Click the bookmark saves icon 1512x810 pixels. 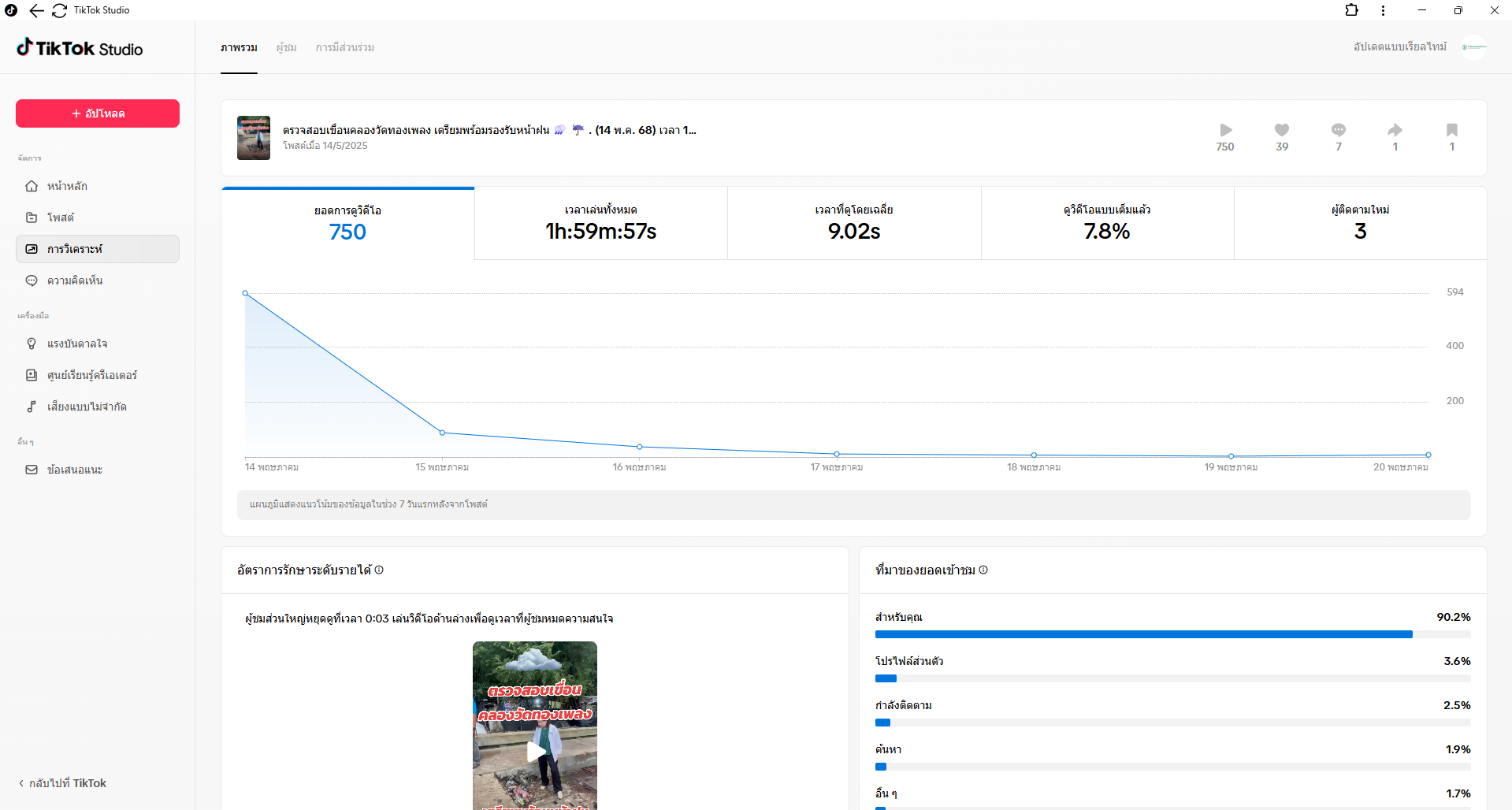pos(1452,130)
